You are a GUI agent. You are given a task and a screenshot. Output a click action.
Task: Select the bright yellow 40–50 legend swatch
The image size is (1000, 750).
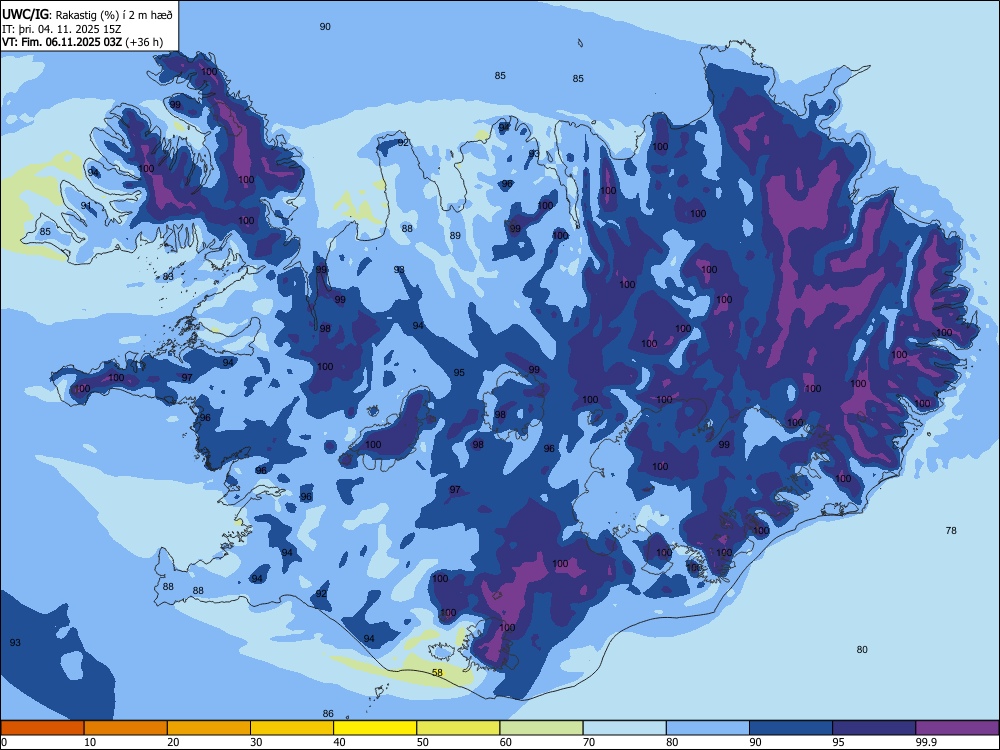tap(375, 728)
